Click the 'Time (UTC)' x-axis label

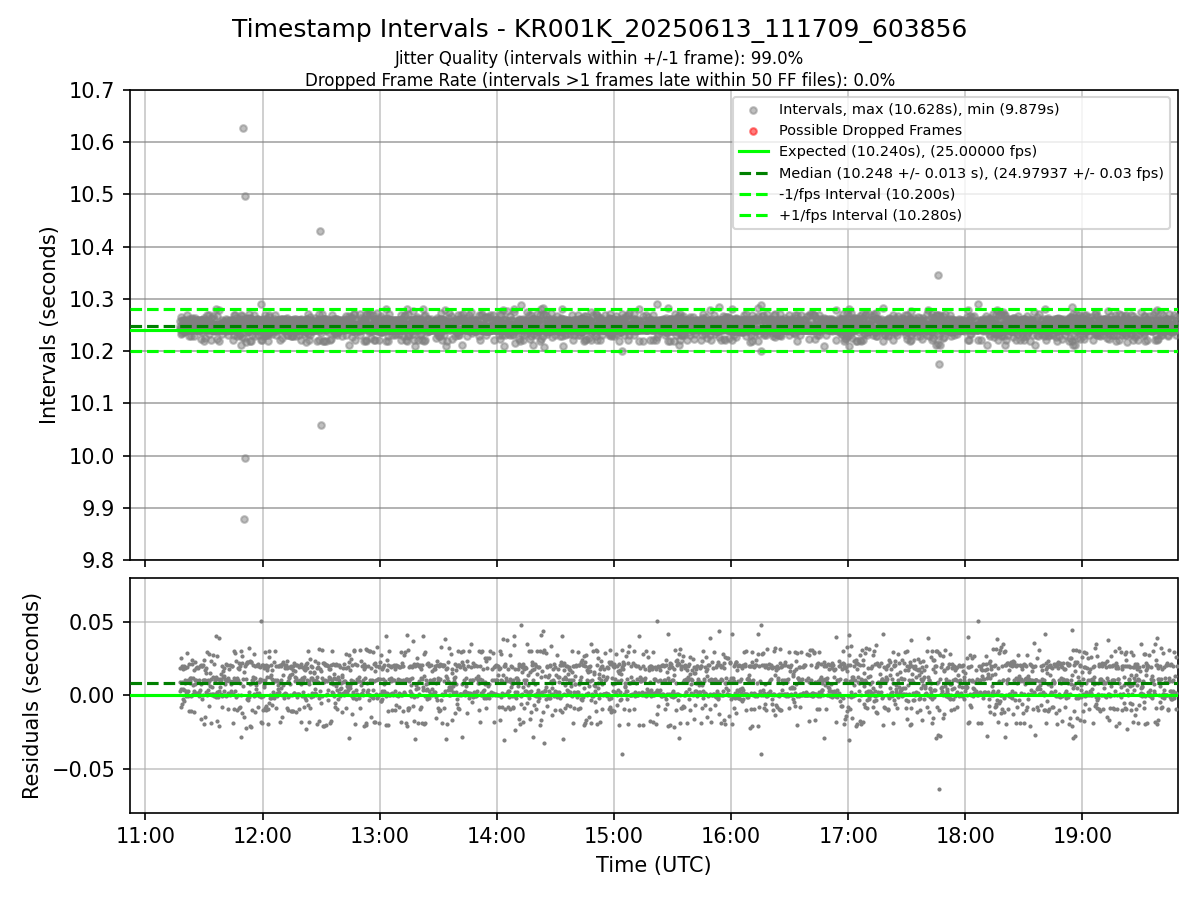[653, 865]
